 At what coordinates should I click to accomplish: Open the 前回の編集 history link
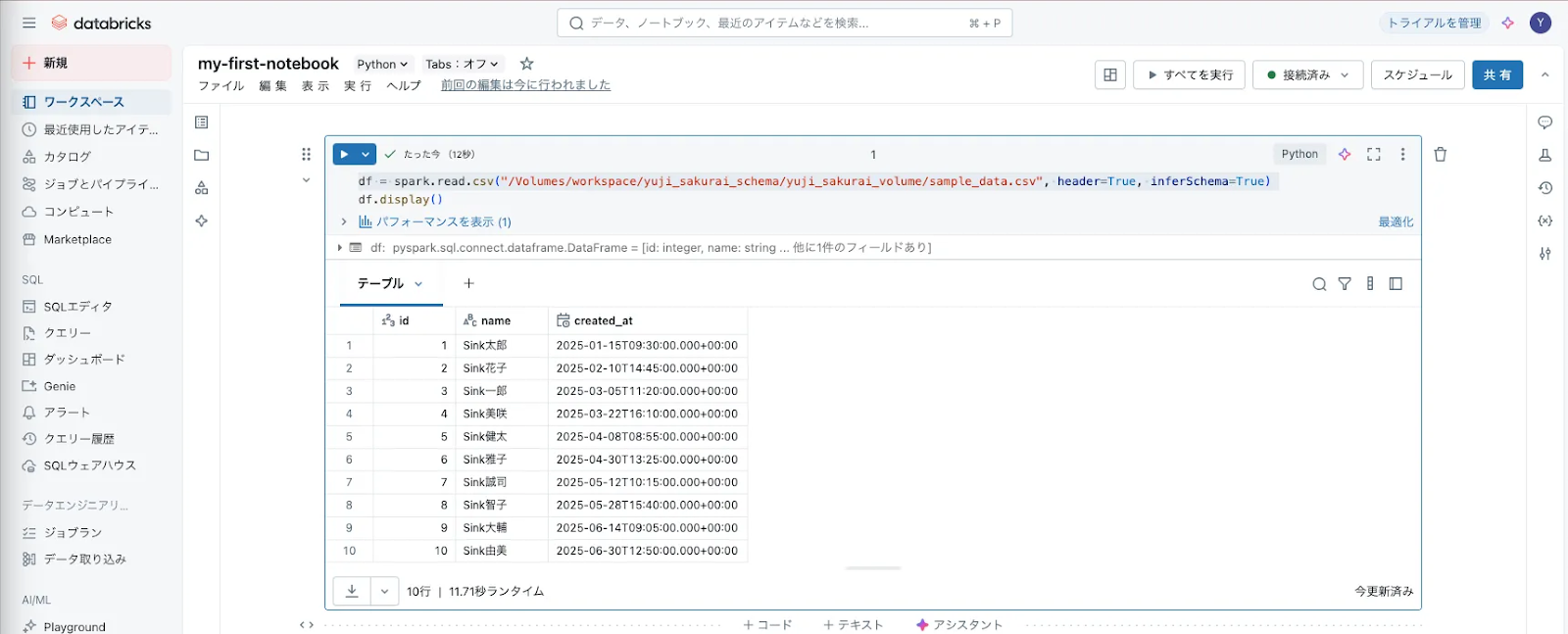(x=525, y=85)
